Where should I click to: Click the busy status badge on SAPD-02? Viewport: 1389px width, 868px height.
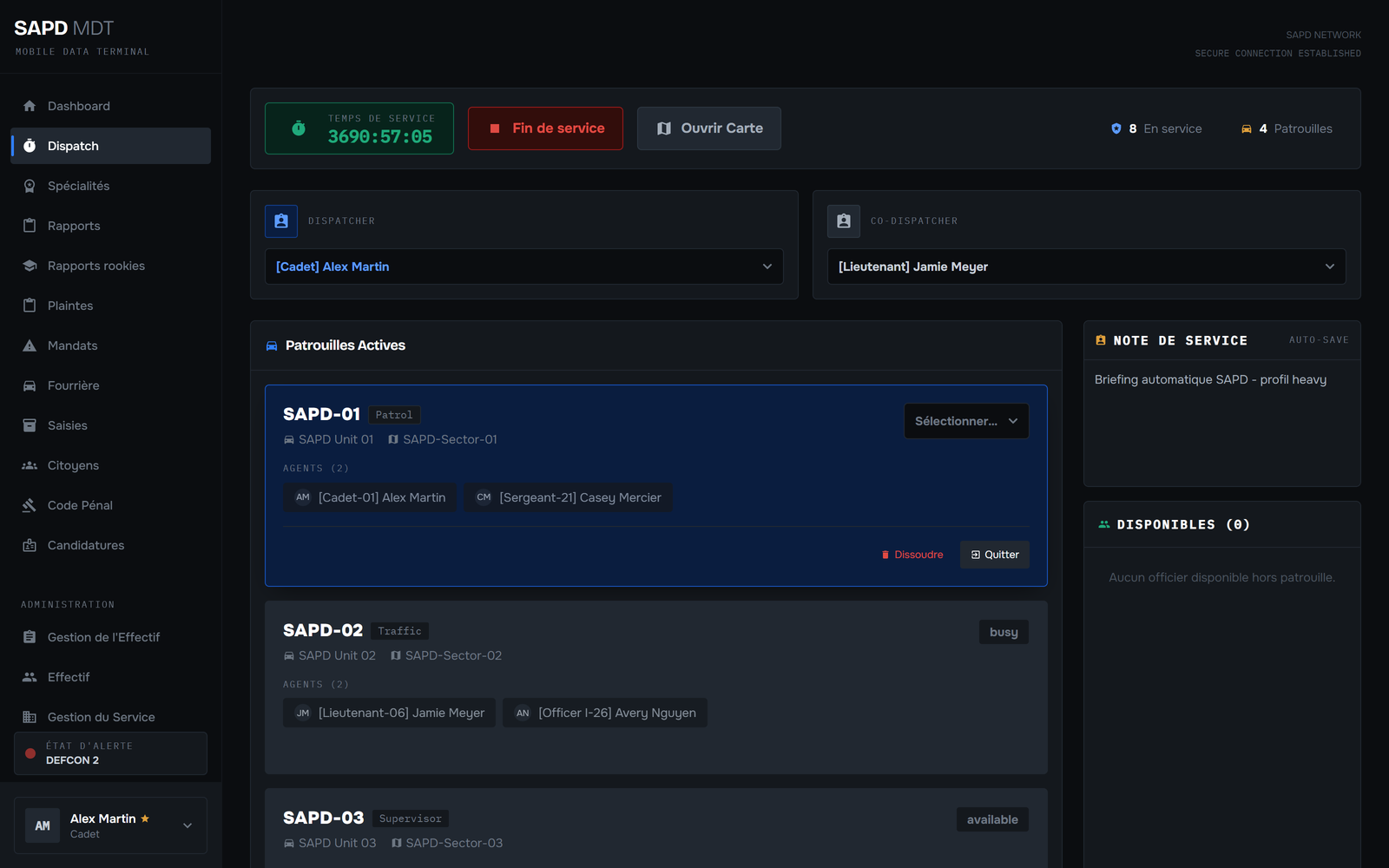1004,632
